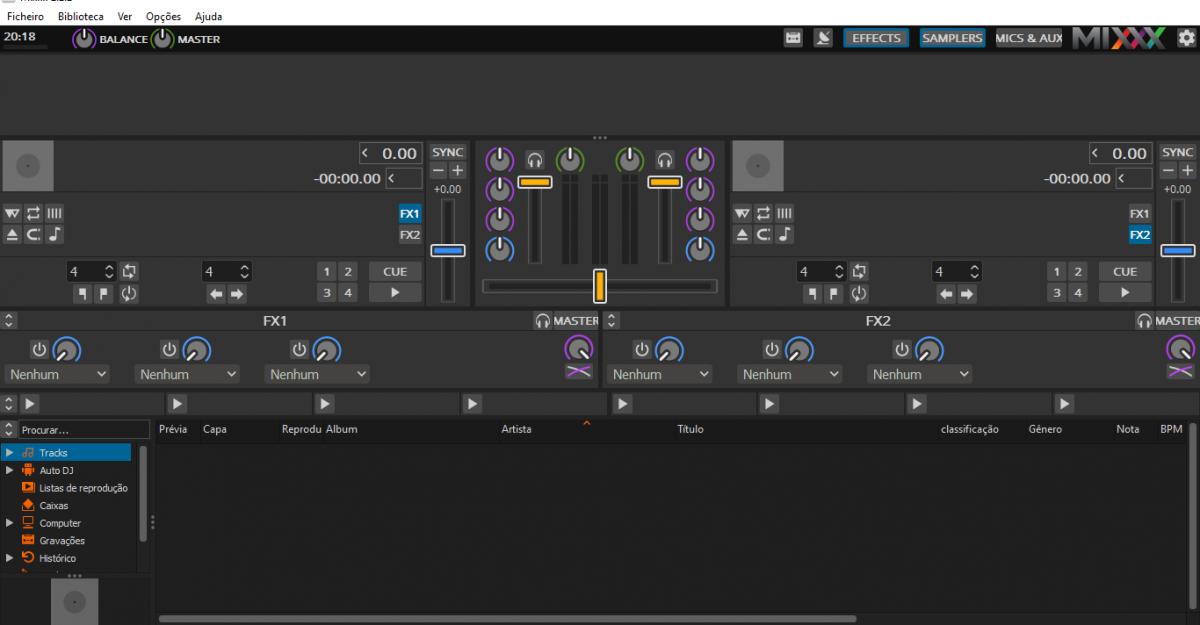Click the Auto DJ icon in library sidebar
Viewport: 1200px width, 625px height.
pos(28,470)
